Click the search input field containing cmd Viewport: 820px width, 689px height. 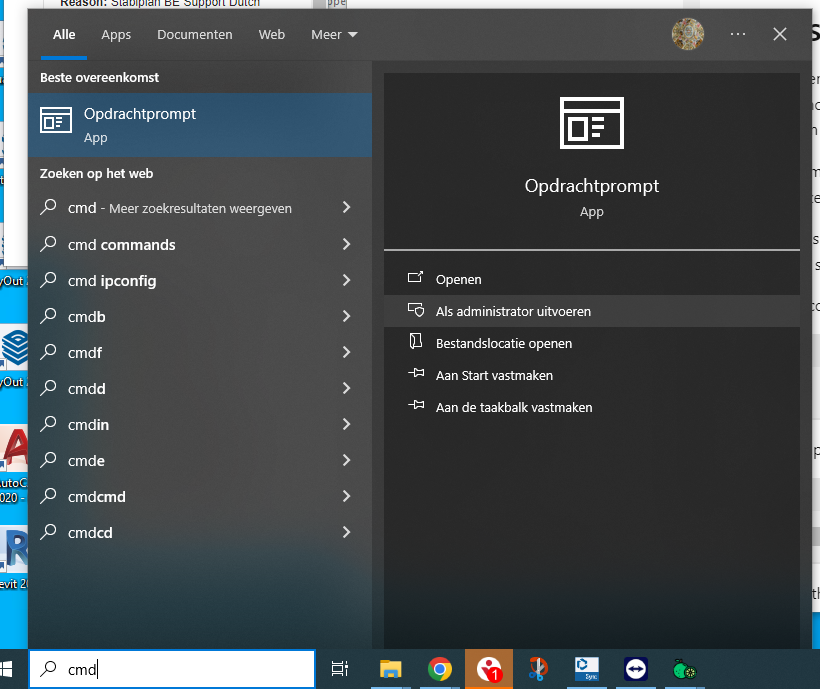click(x=172, y=669)
